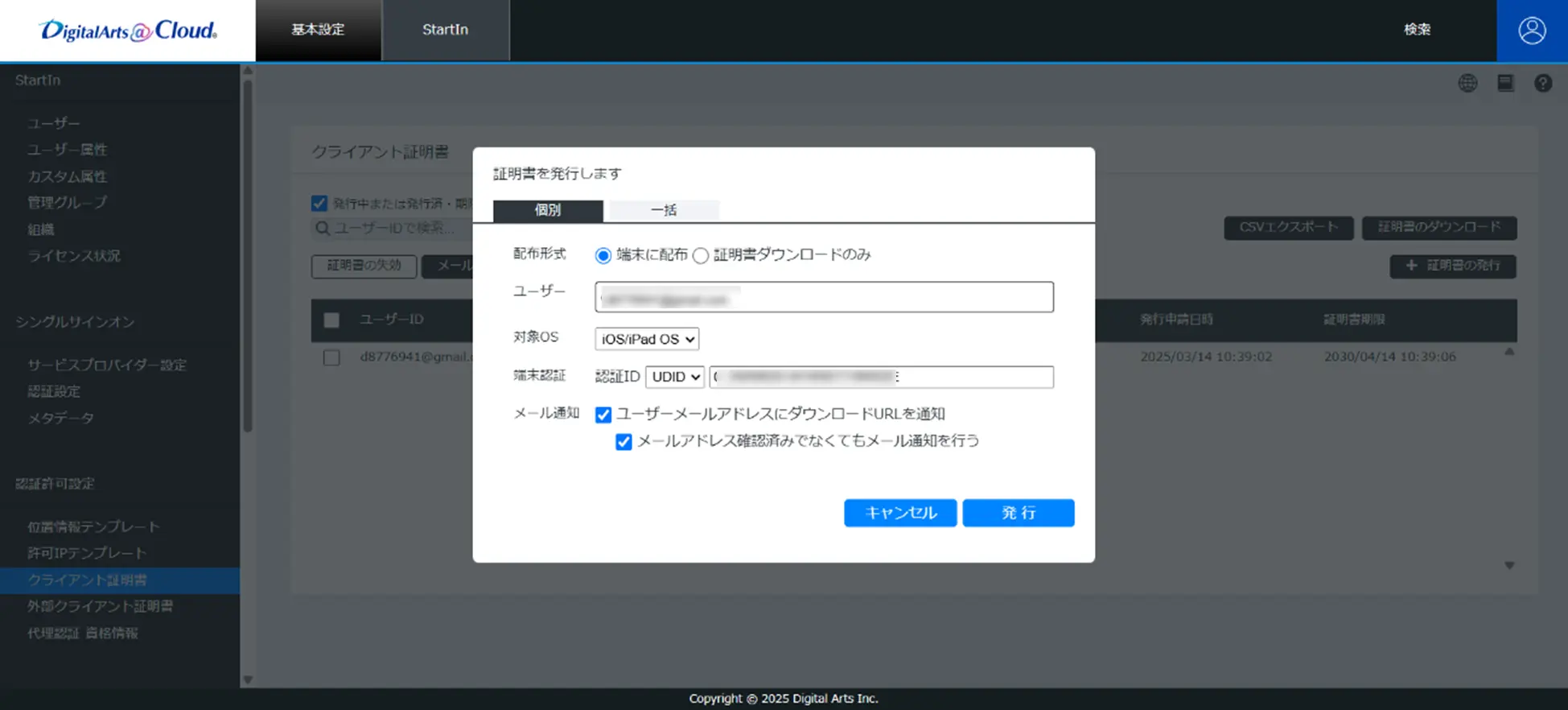The width and height of the screenshot is (1568, 710).
Task: Expand the UDID 認証ID dropdown
Action: (674, 377)
